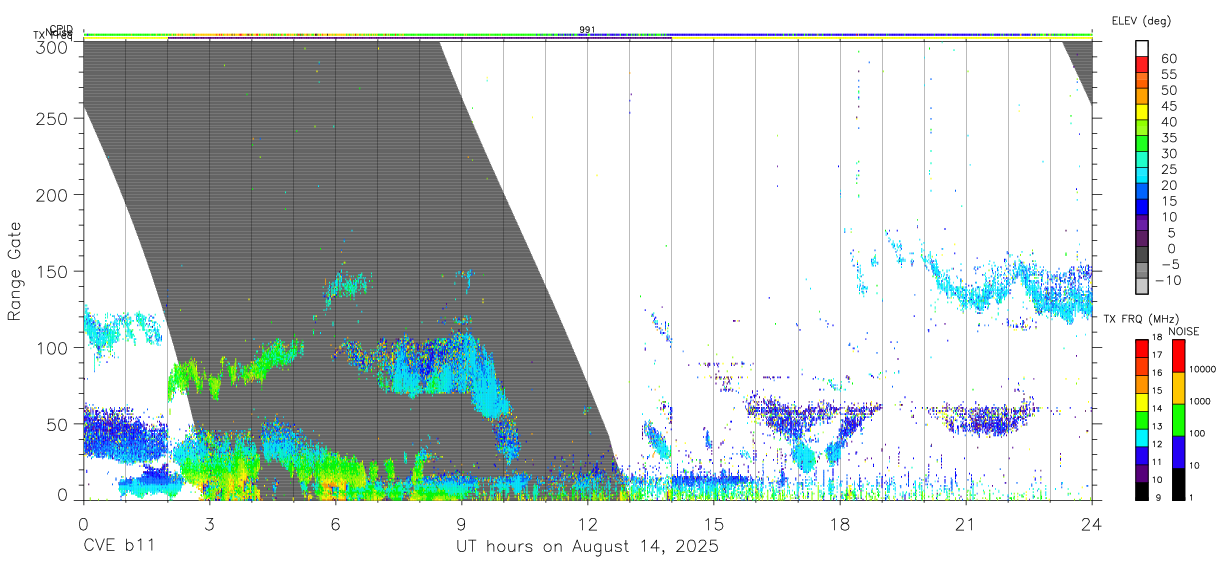Screen dimensions: 1228x567
Task: Click the green swatch on NOISE scale
Action: tap(1177, 420)
